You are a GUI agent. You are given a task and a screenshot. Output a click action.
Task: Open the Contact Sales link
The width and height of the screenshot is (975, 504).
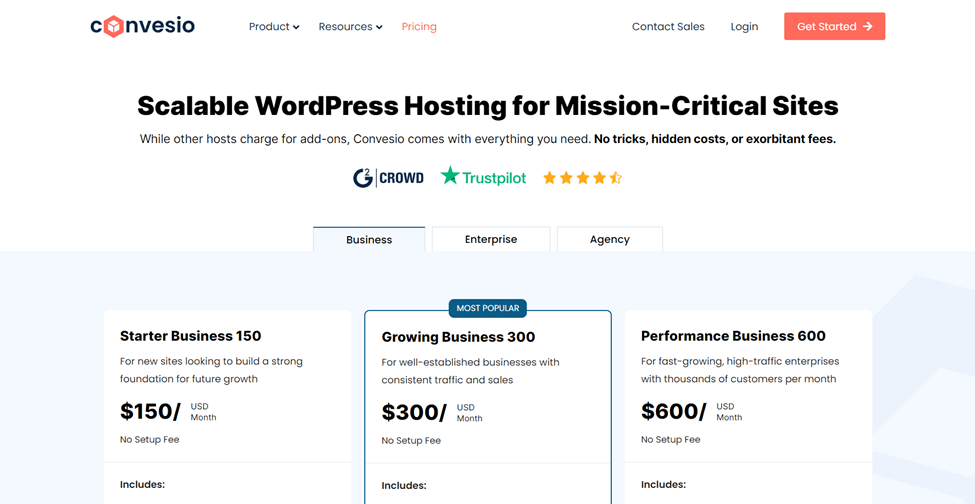(668, 27)
